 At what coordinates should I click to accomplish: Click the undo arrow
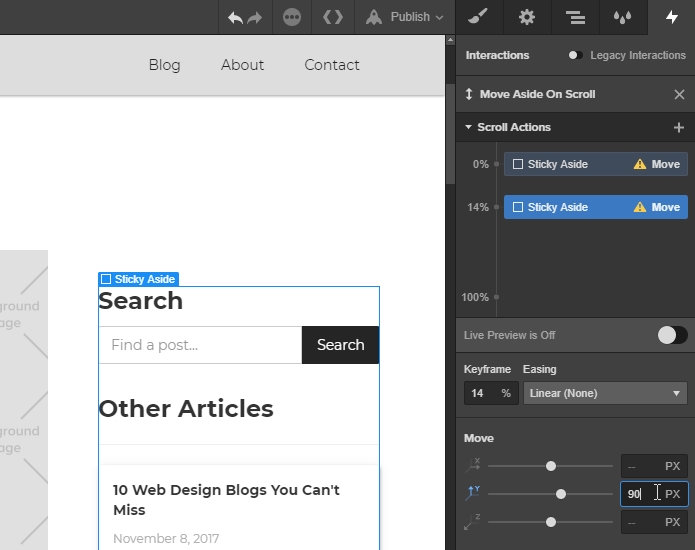pos(235,18)
